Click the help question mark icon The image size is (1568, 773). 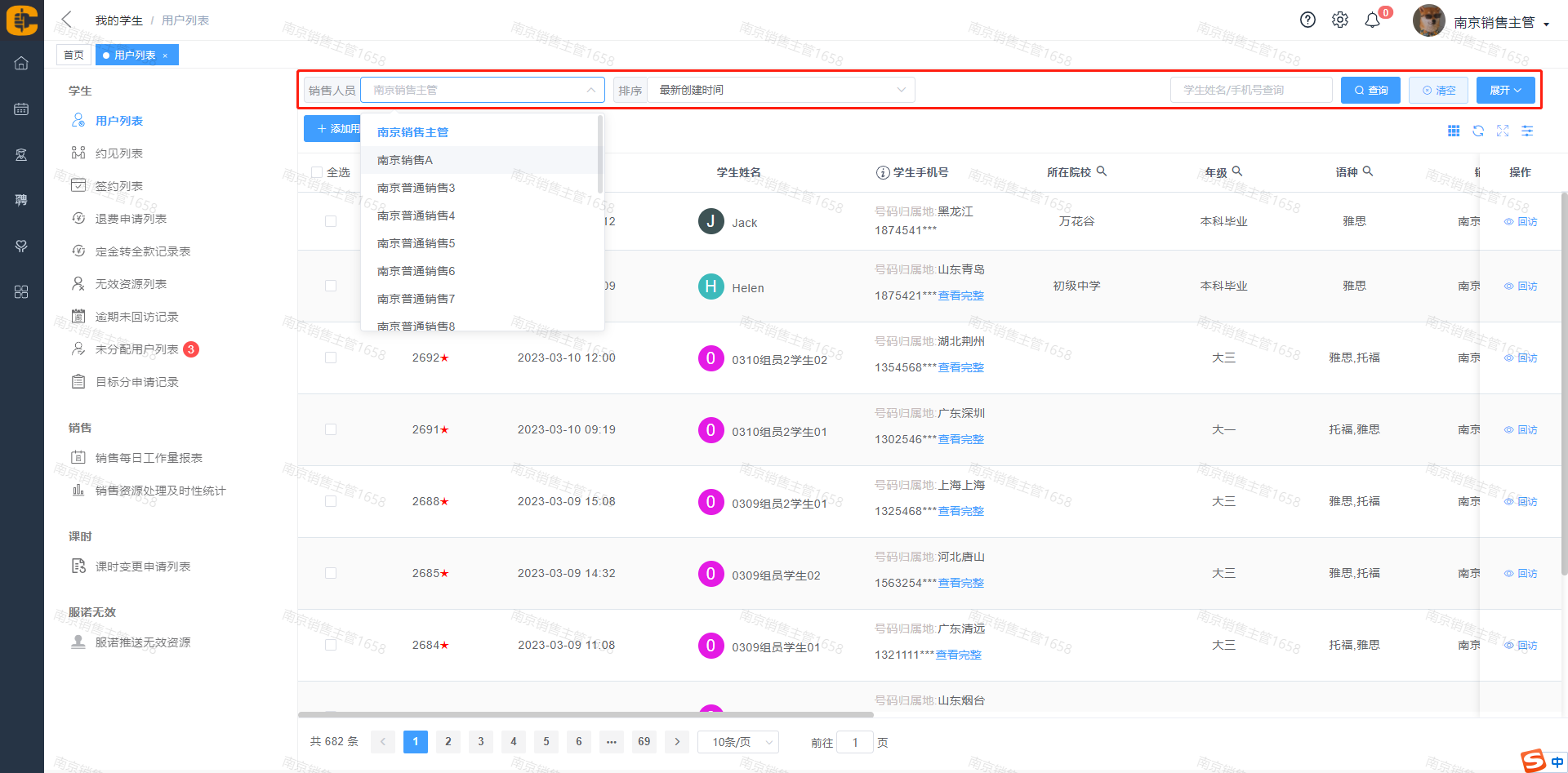[x=1307, y=20]
